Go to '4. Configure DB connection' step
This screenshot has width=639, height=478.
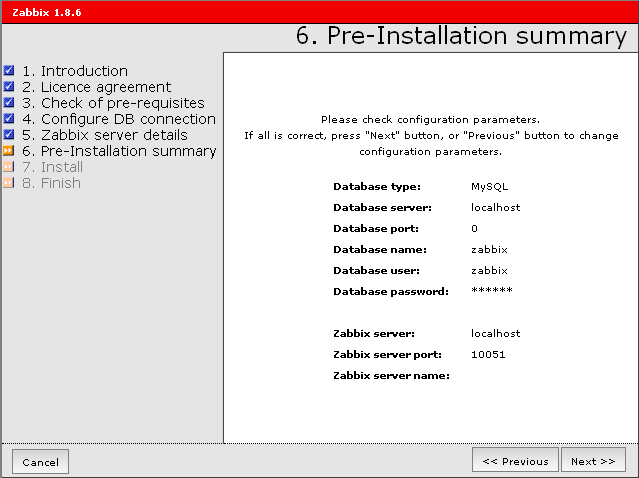point(119,119)
